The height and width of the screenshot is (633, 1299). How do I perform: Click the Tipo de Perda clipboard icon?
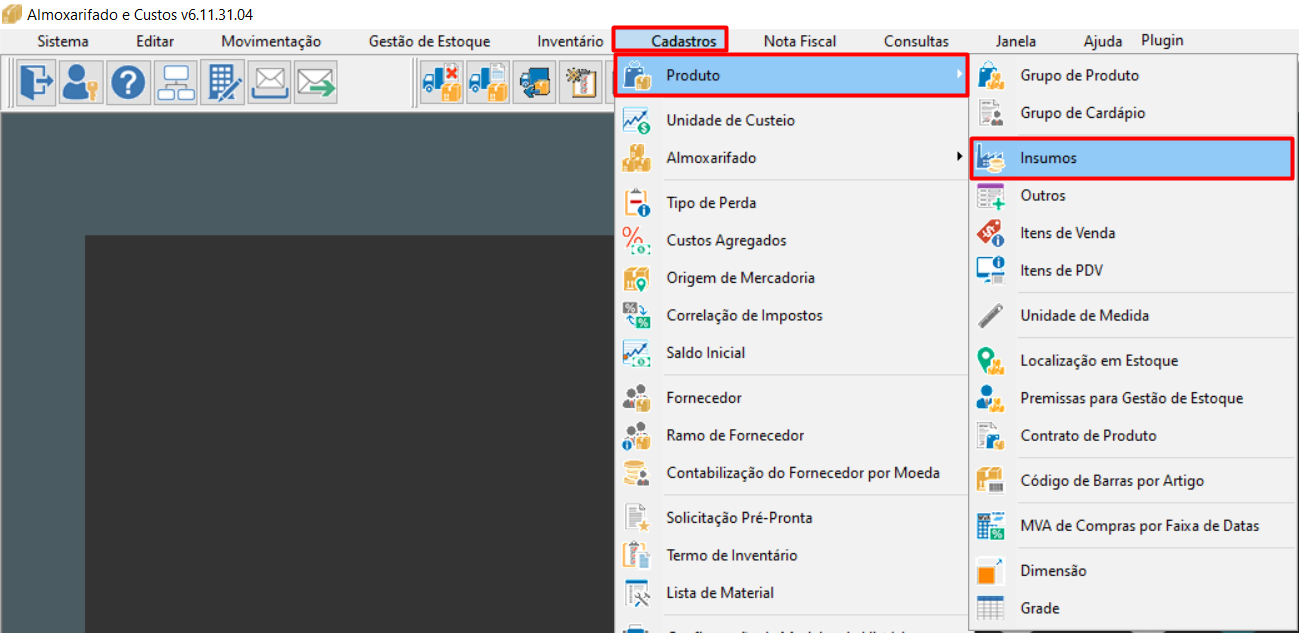click(x=637, y=203)
